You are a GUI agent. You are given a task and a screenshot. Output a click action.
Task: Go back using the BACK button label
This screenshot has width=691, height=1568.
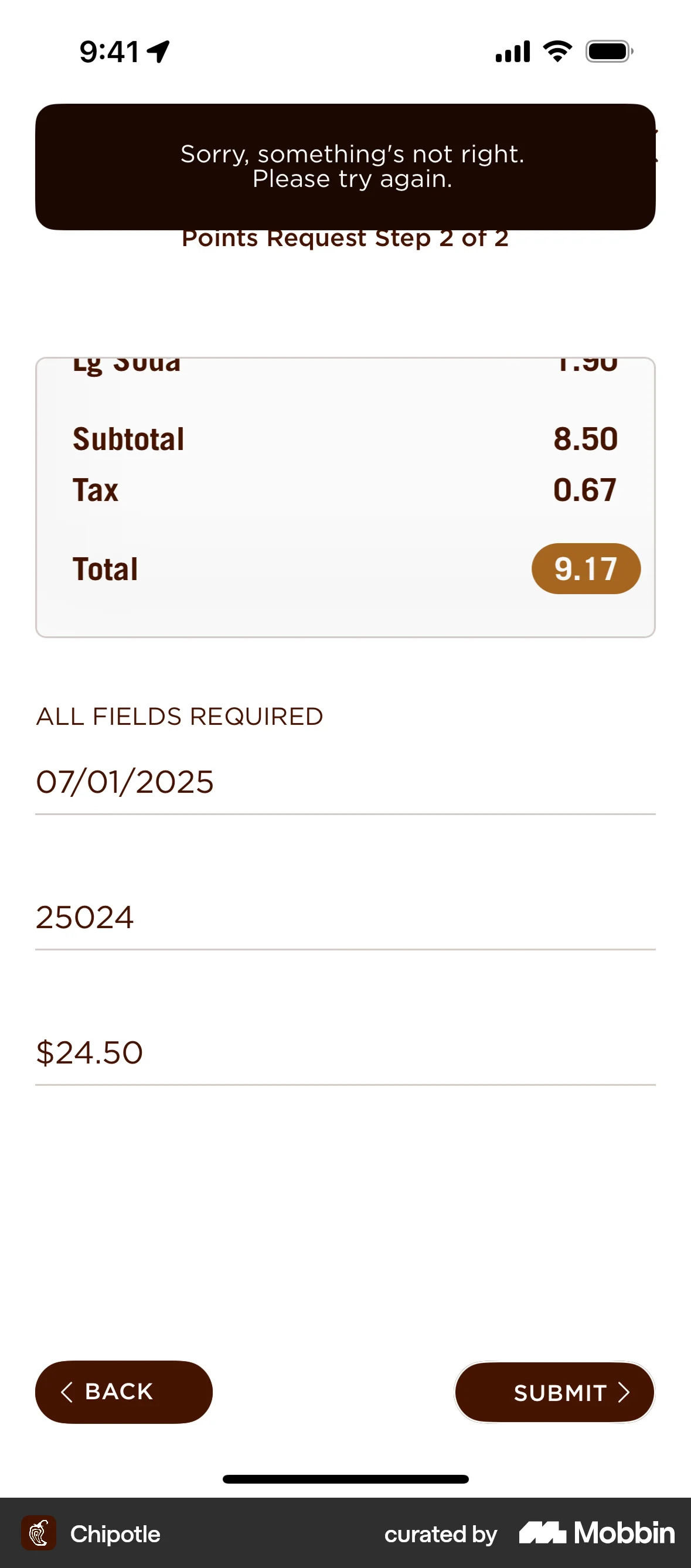[x=120, y=1392]
